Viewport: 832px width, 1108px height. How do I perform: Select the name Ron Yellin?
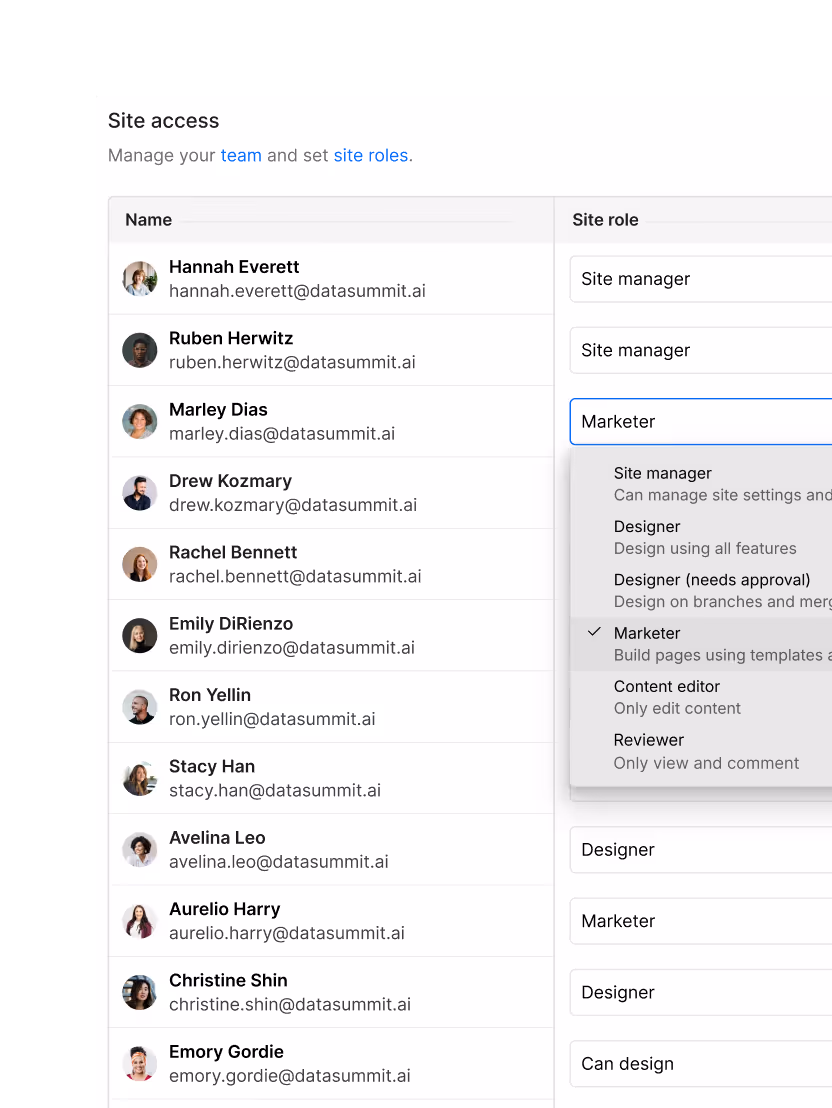click(x=210, y=695)
